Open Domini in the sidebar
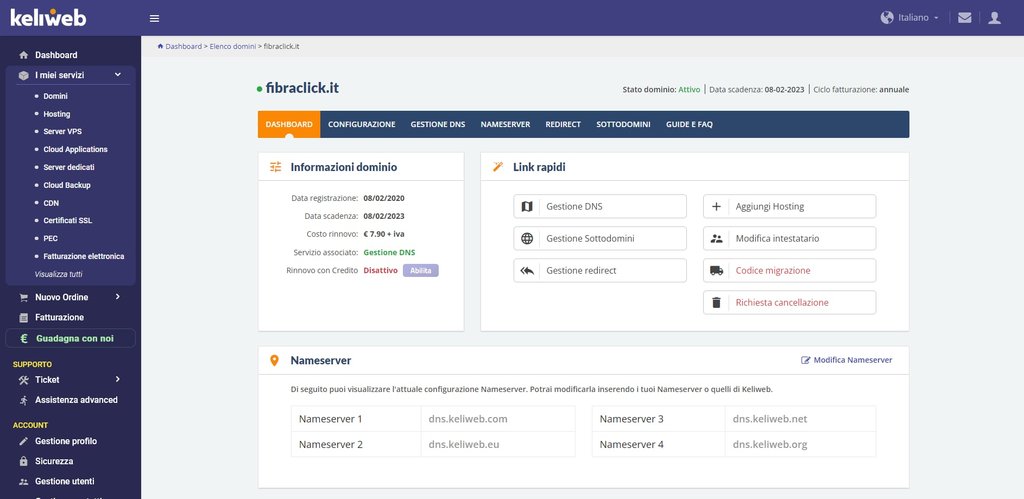1024x499 pixels. 56,96
